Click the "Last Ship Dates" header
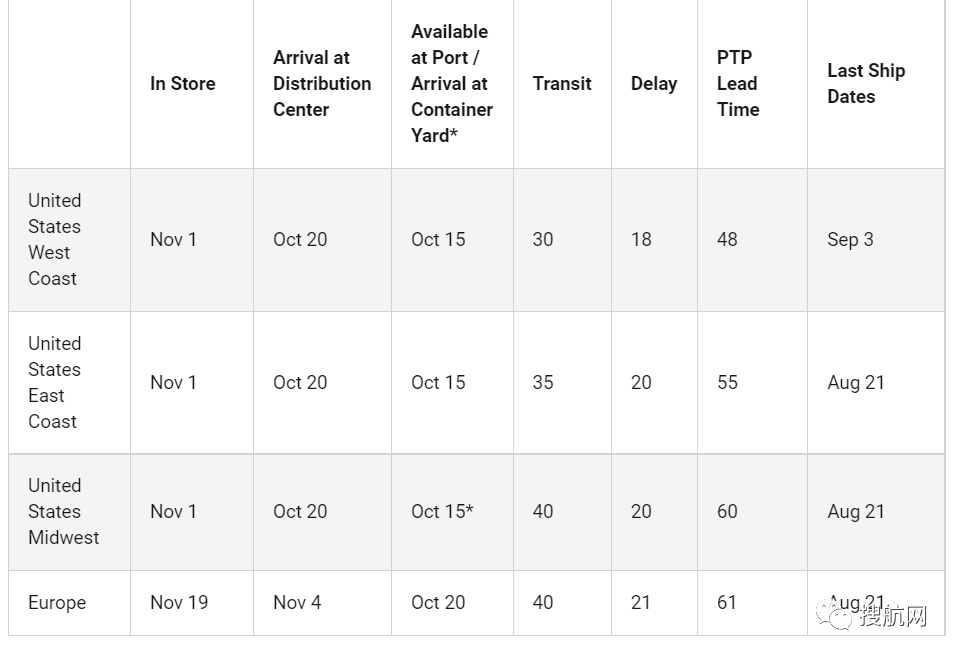958x657 pixels. point(866,84)
